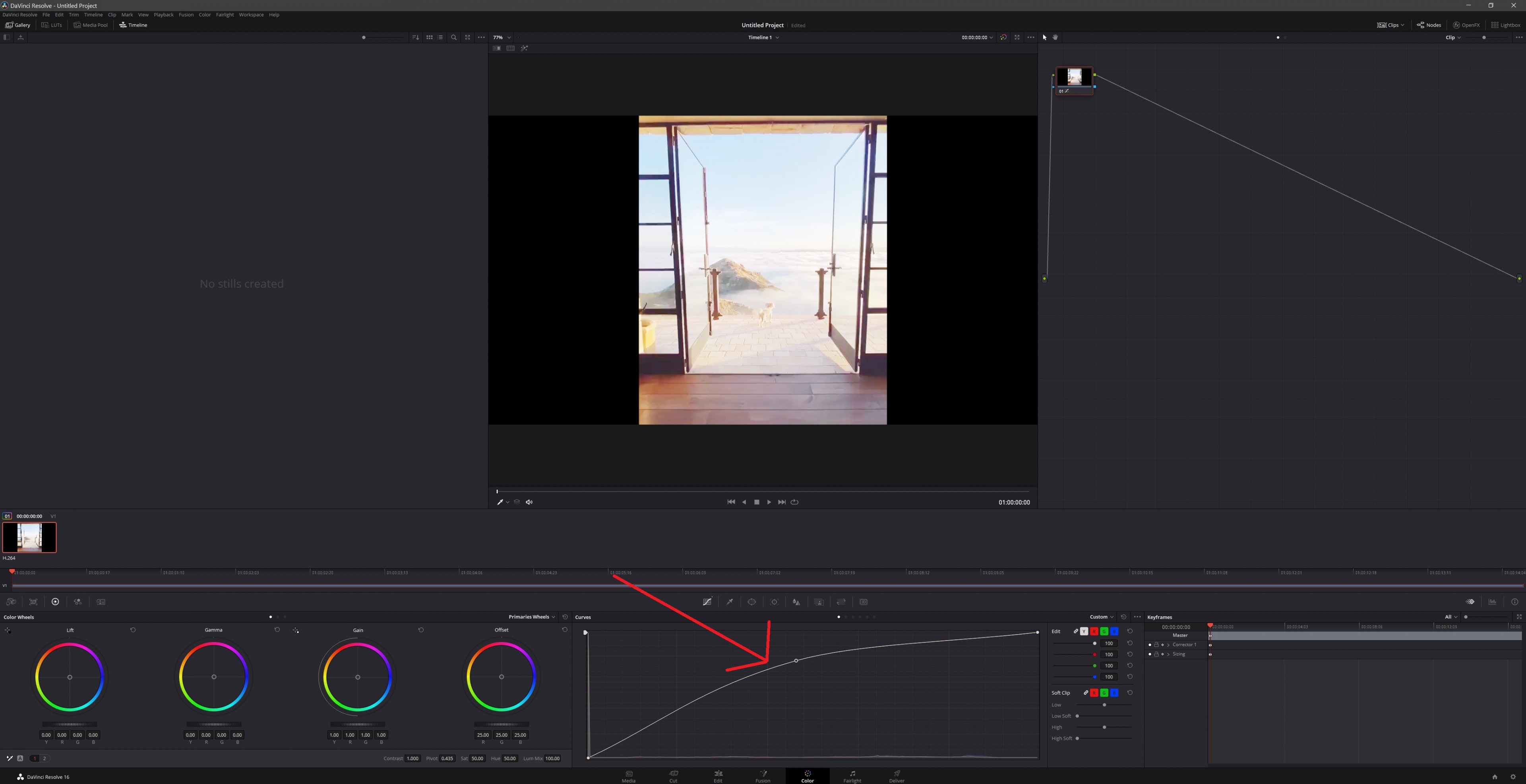Open the Fusion menu
Image resolution: width=1526 pixels, height=784 pixels.
pyautogui.click(x=186, y=15)
